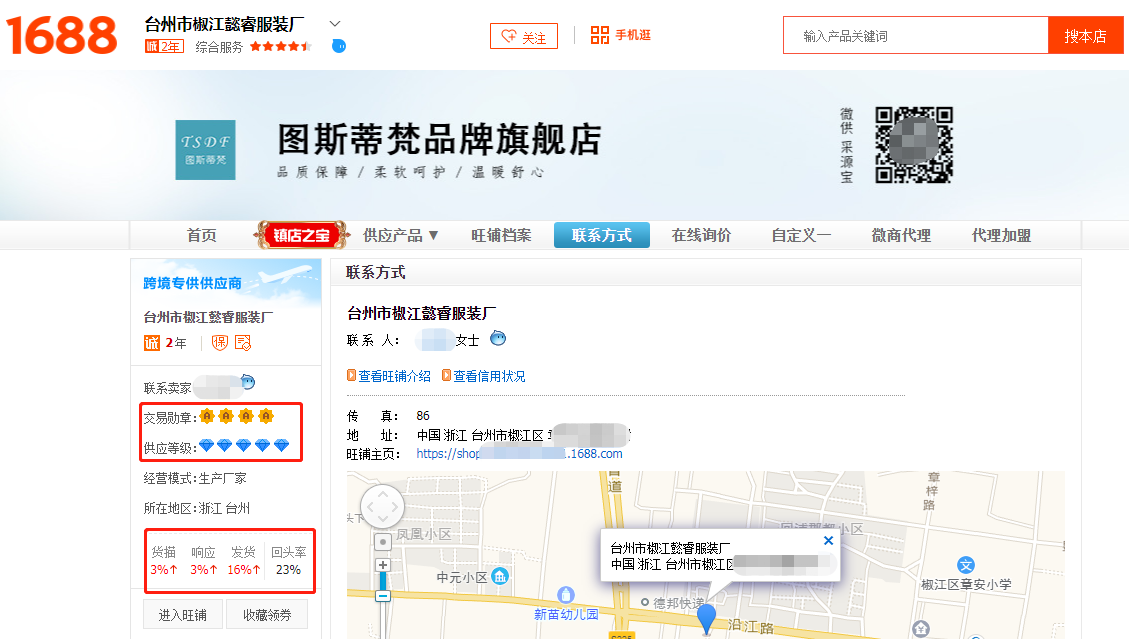Click the 货描 3% rating

click(163, 560)
